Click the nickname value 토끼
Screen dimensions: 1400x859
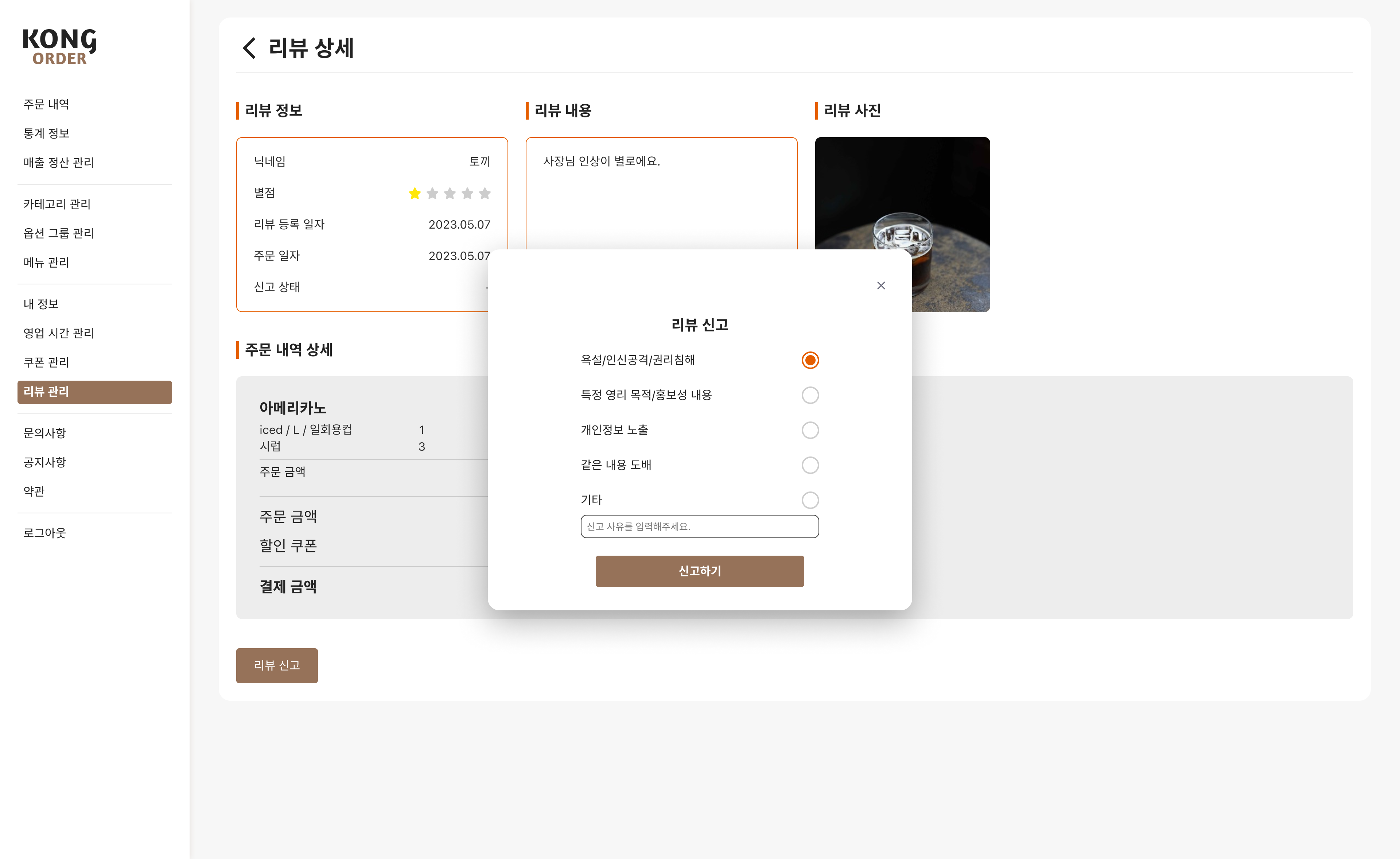479,162
